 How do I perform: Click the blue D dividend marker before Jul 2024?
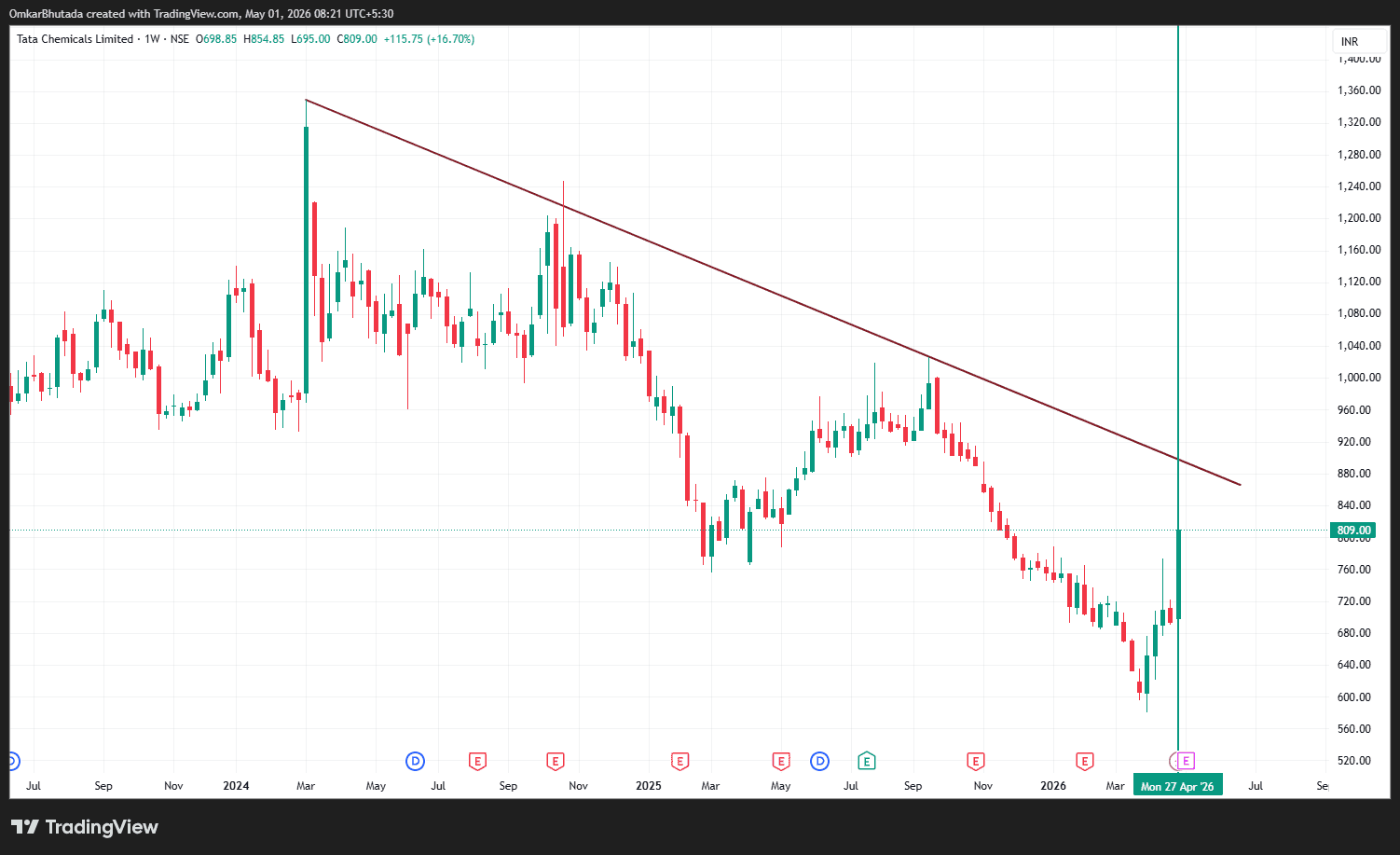pos(415,762)
